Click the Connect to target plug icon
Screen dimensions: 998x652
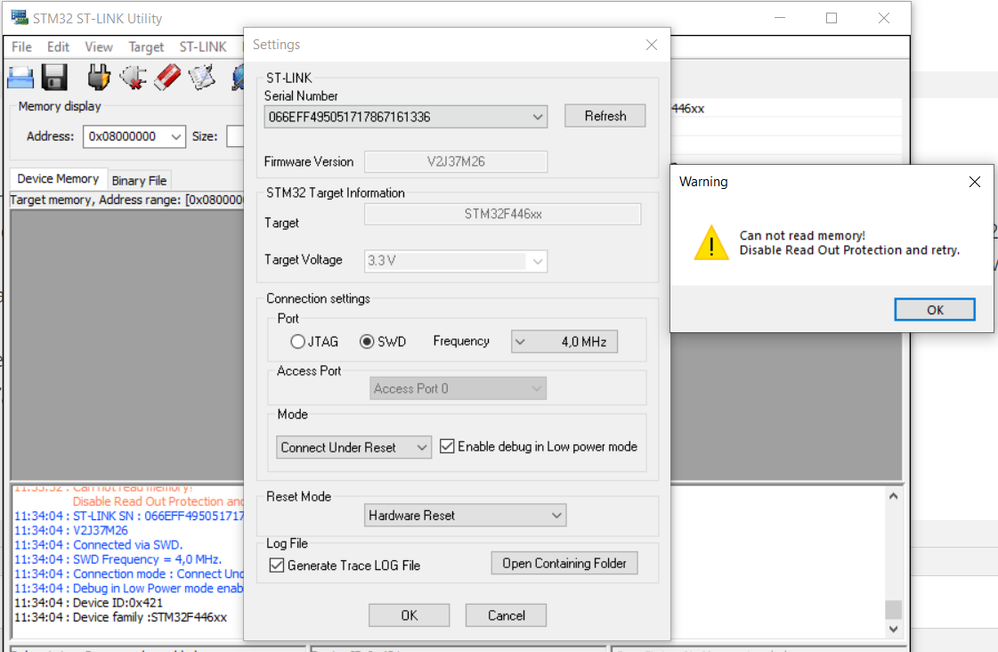[x=99, y=78]
